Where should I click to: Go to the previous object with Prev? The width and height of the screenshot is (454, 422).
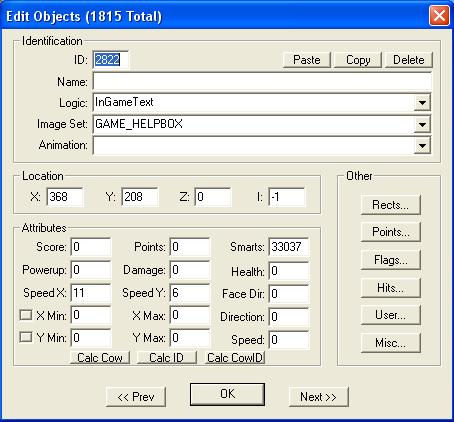pyautogui.click(x=136, y=397)
